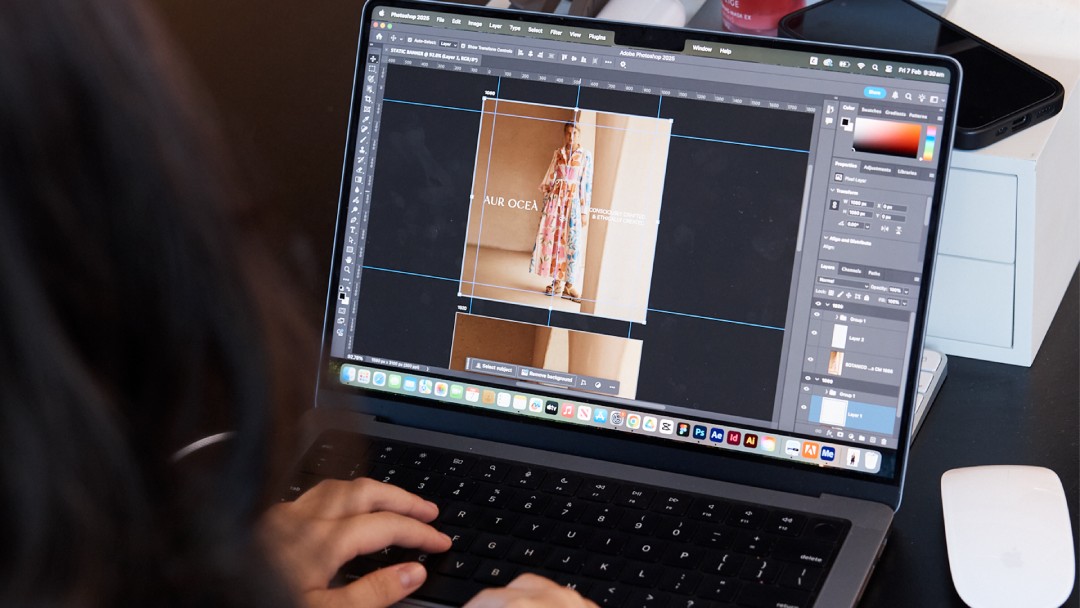Screen dimensions: 1080x608
Task: Select the Crop tool
Action: (368, 99)
